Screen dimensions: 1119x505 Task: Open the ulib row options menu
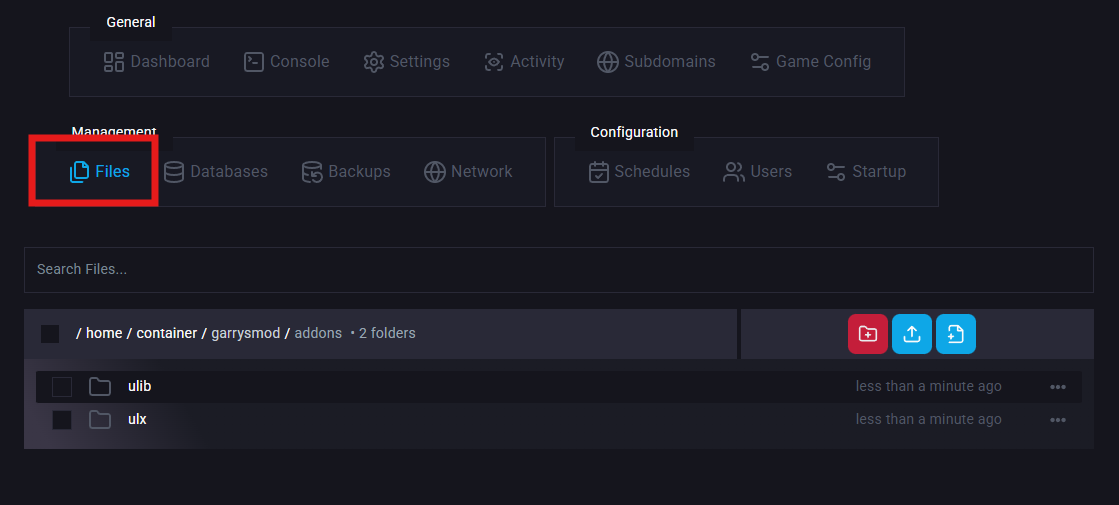pyautogui.click(x=1057, y=387)
